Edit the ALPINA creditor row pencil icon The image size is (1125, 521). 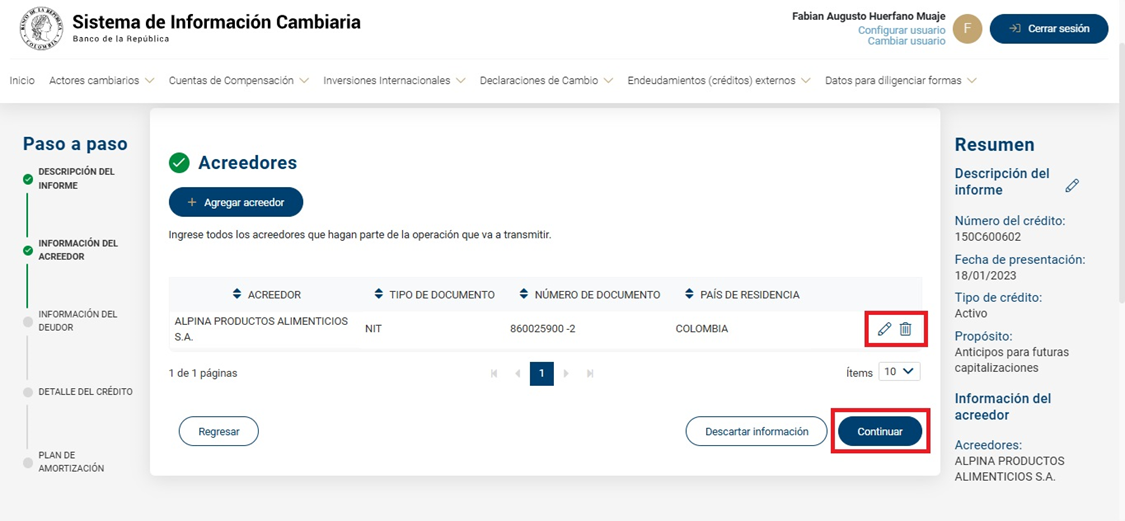click(x=884, y=329)
